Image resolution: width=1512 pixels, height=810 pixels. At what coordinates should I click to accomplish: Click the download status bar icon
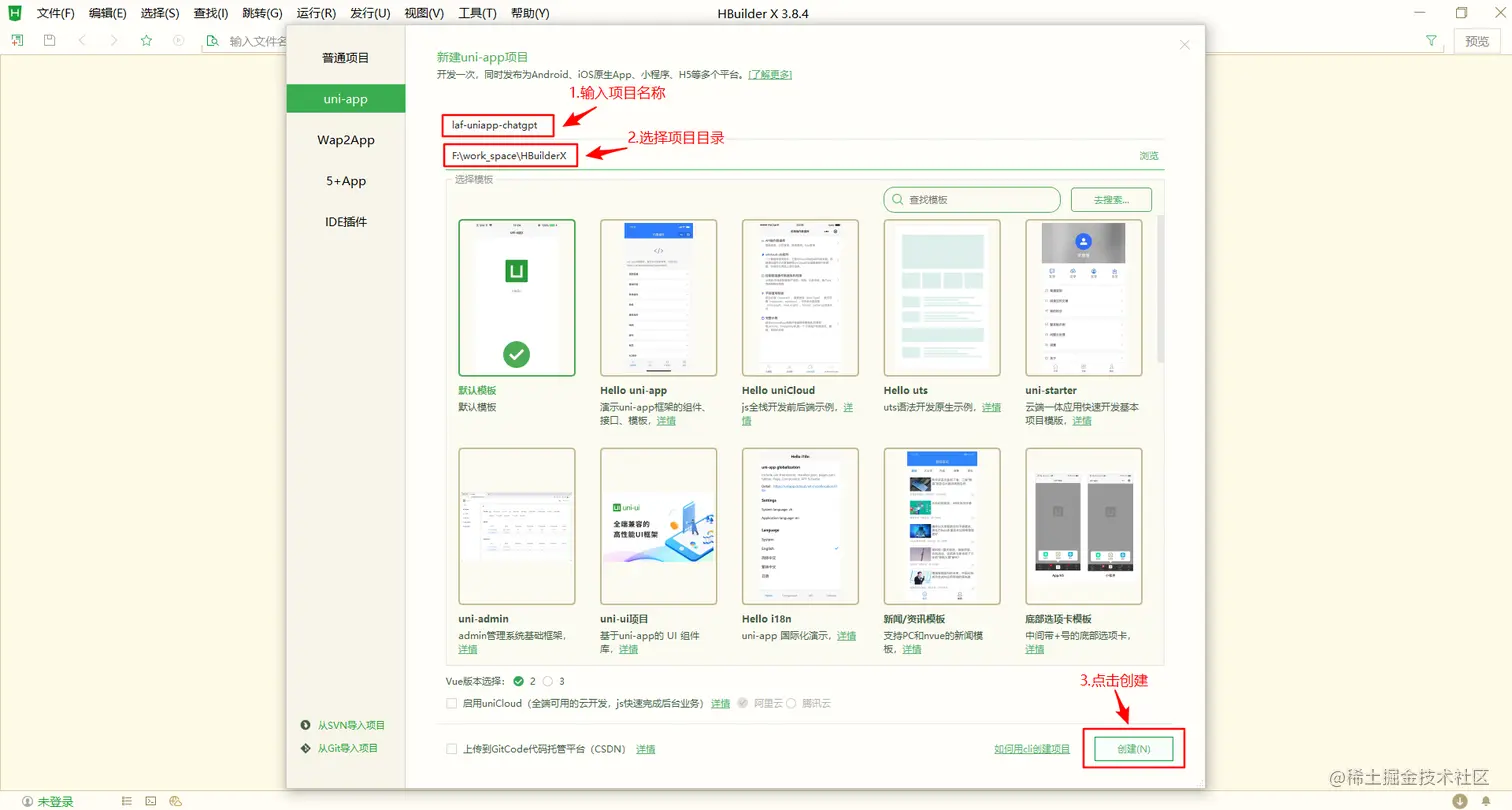(x=1460, y=801)
